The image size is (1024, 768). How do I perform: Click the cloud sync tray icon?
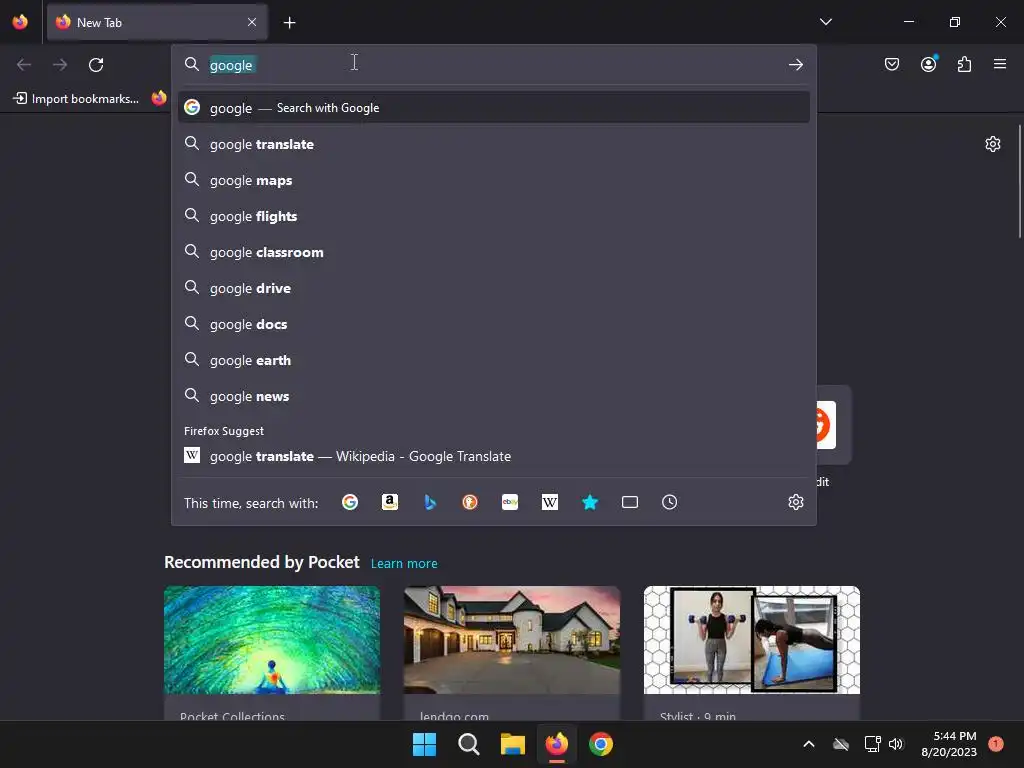(x=840, y=744)
